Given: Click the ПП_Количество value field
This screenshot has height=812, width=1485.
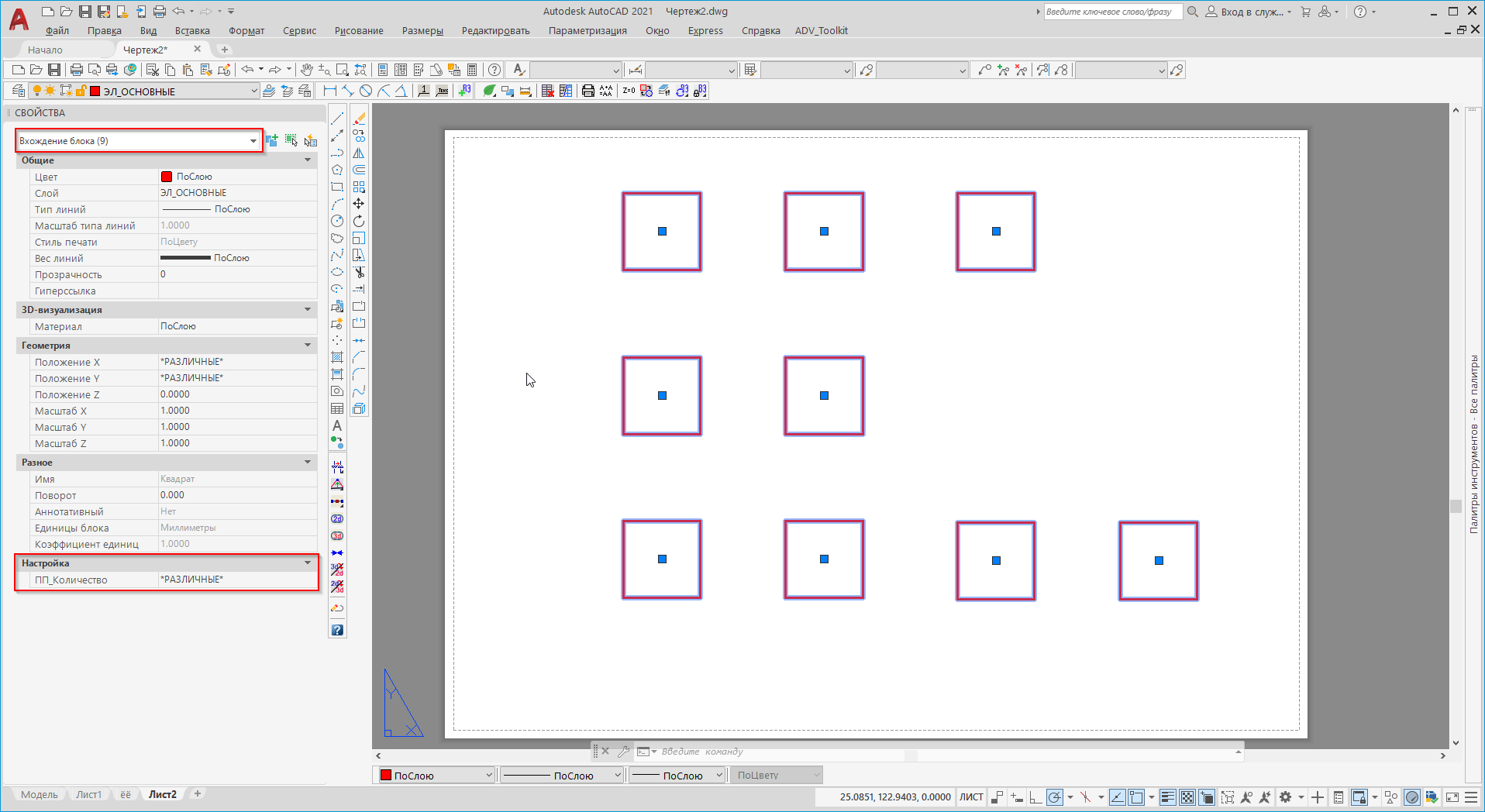Looking at the screenshot, I should click(x=237, y=579).
